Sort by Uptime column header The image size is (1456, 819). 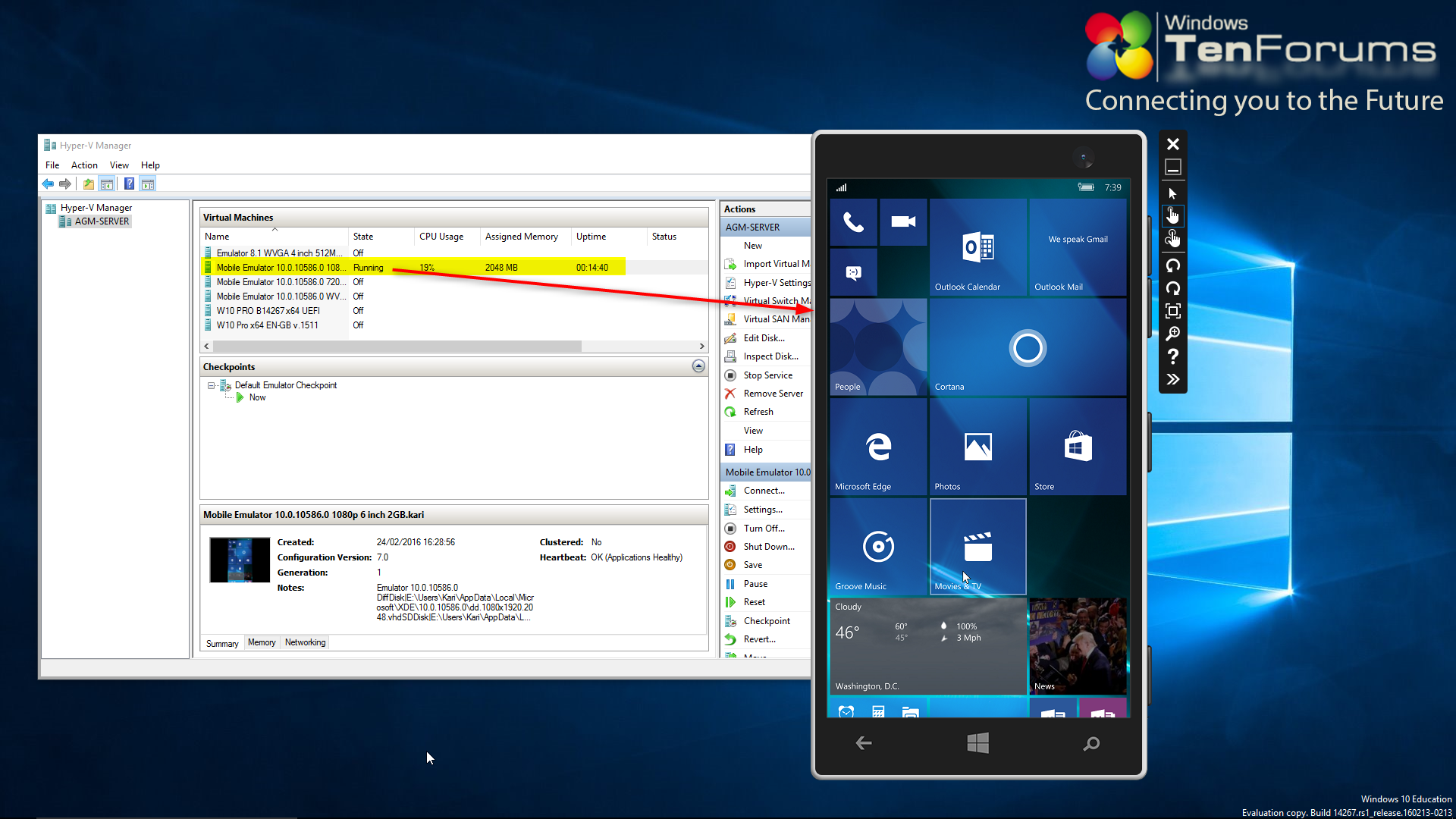609,237
